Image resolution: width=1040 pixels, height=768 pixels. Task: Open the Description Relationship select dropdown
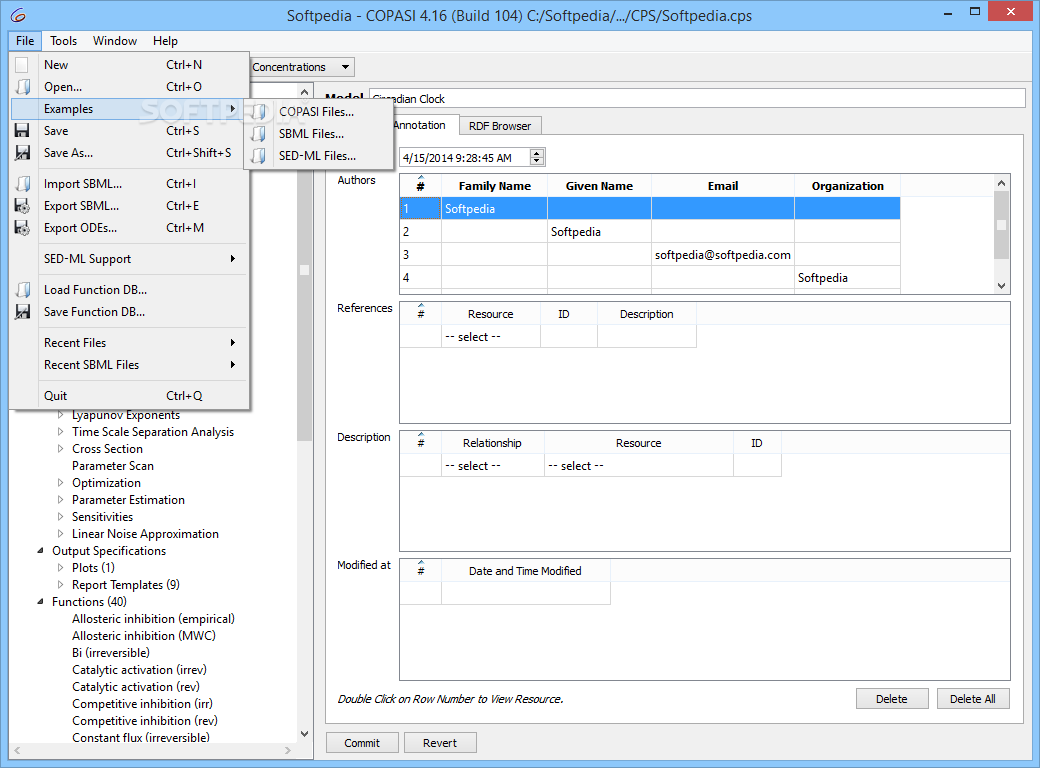click(x=493, y=466)
